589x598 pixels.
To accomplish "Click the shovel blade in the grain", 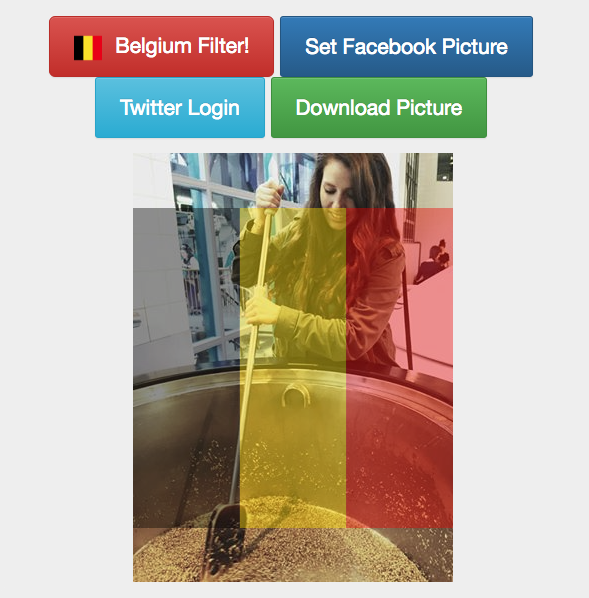I will click(226, 538).
